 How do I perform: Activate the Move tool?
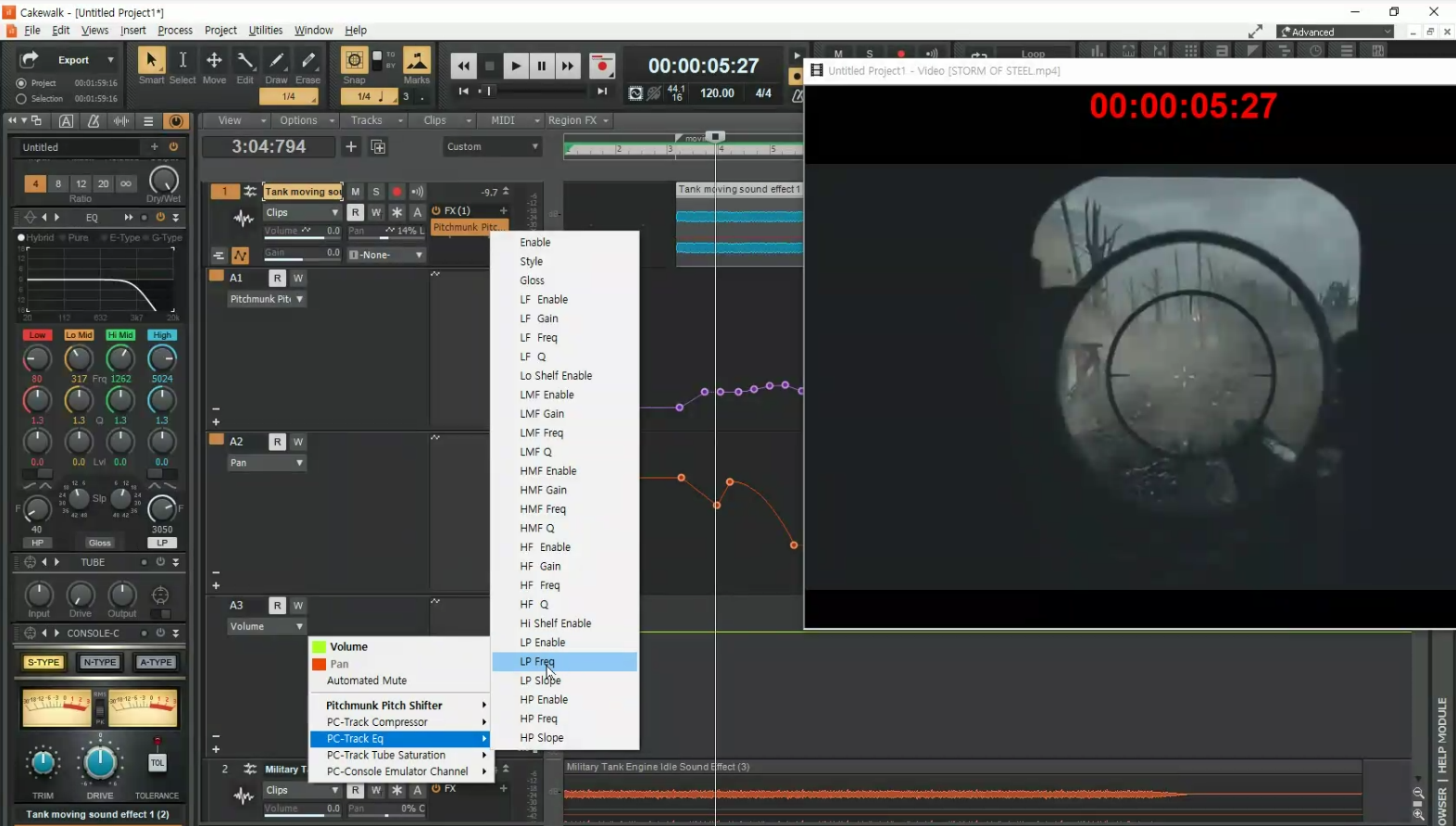[214, 61]
